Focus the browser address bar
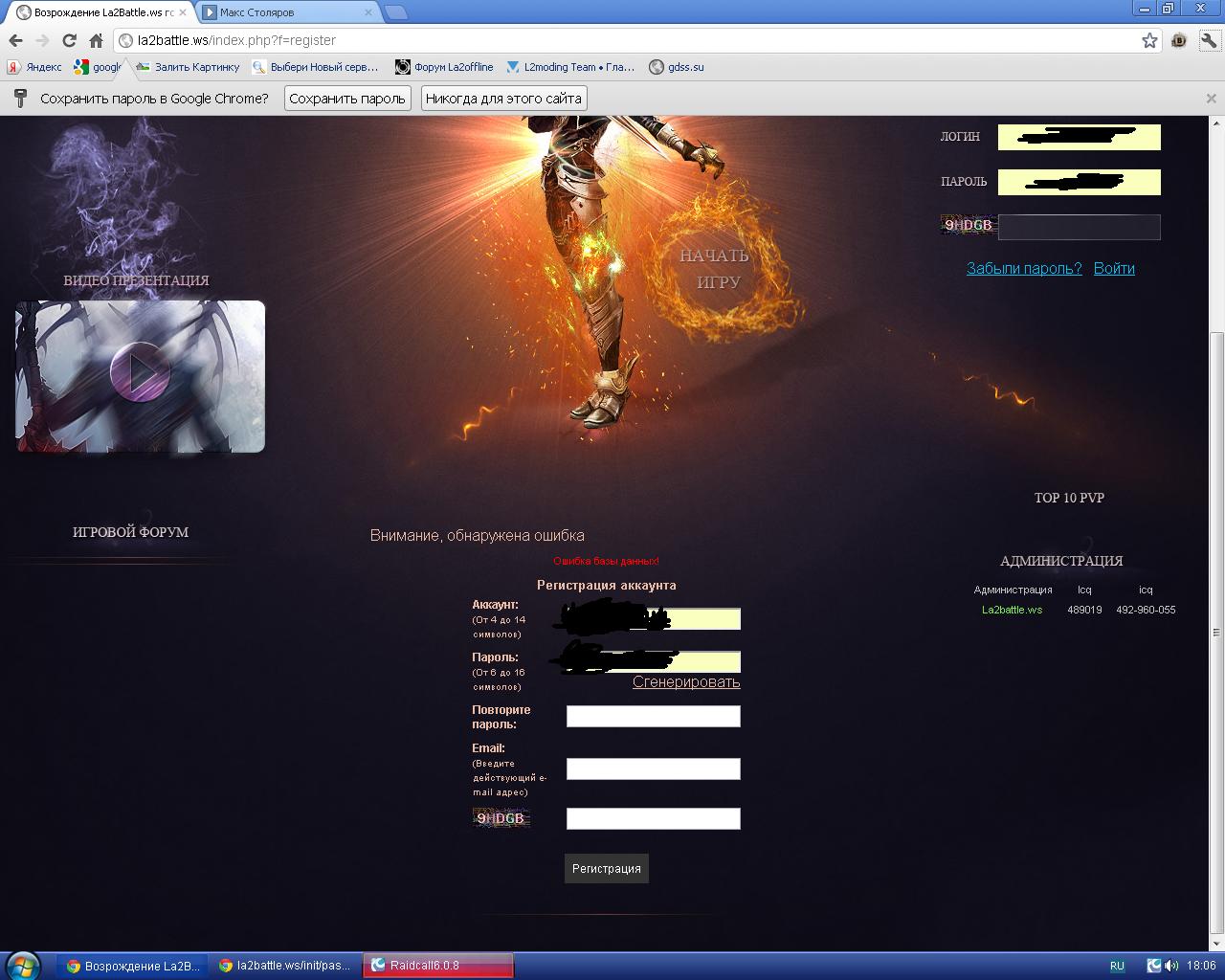The width and height of the screenshot is (1225, 980). pyautogui.click(x=632, y=40)
